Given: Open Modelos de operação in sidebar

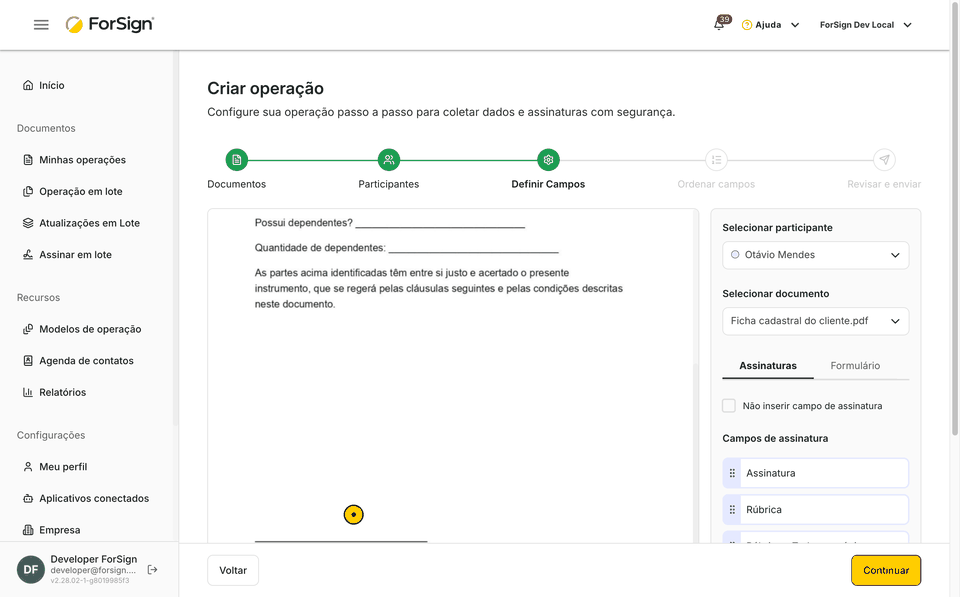Looking at the screenshot, I should click(90, 329).
